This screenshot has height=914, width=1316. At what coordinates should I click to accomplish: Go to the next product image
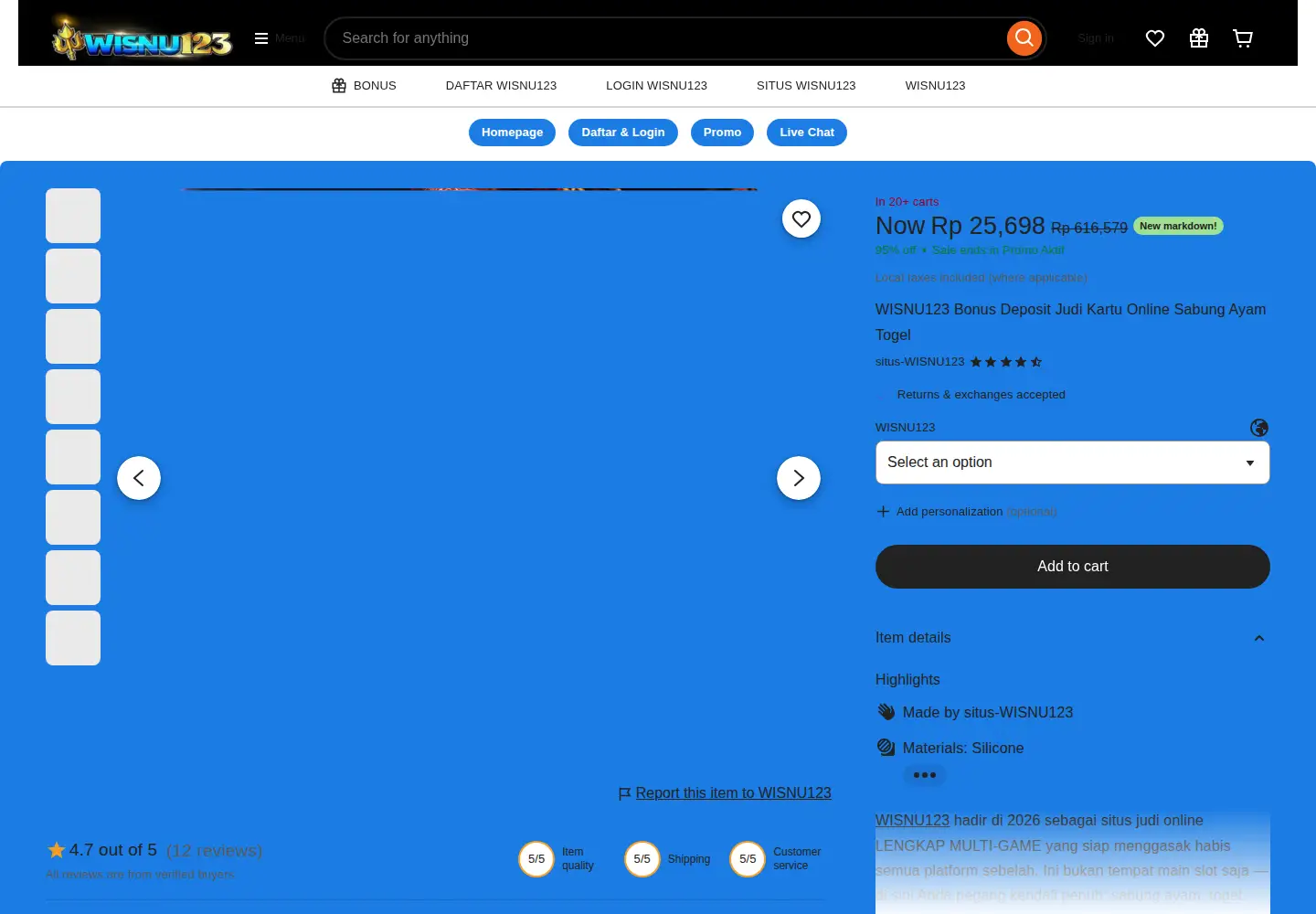click(x=799, y=478)
